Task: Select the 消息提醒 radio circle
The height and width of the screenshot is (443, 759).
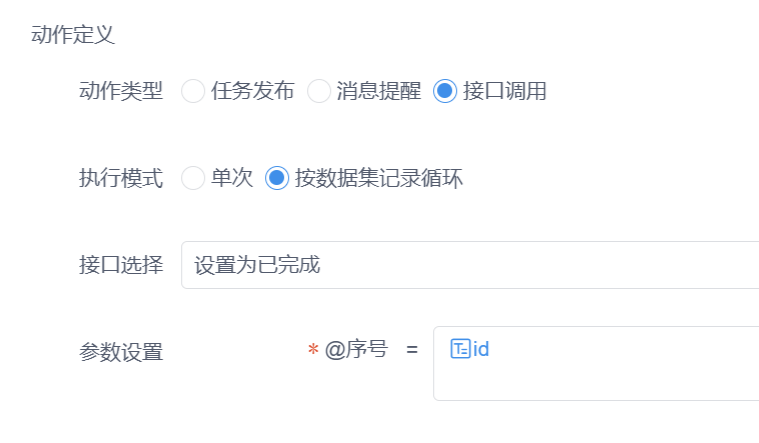Action: [319, 91]
